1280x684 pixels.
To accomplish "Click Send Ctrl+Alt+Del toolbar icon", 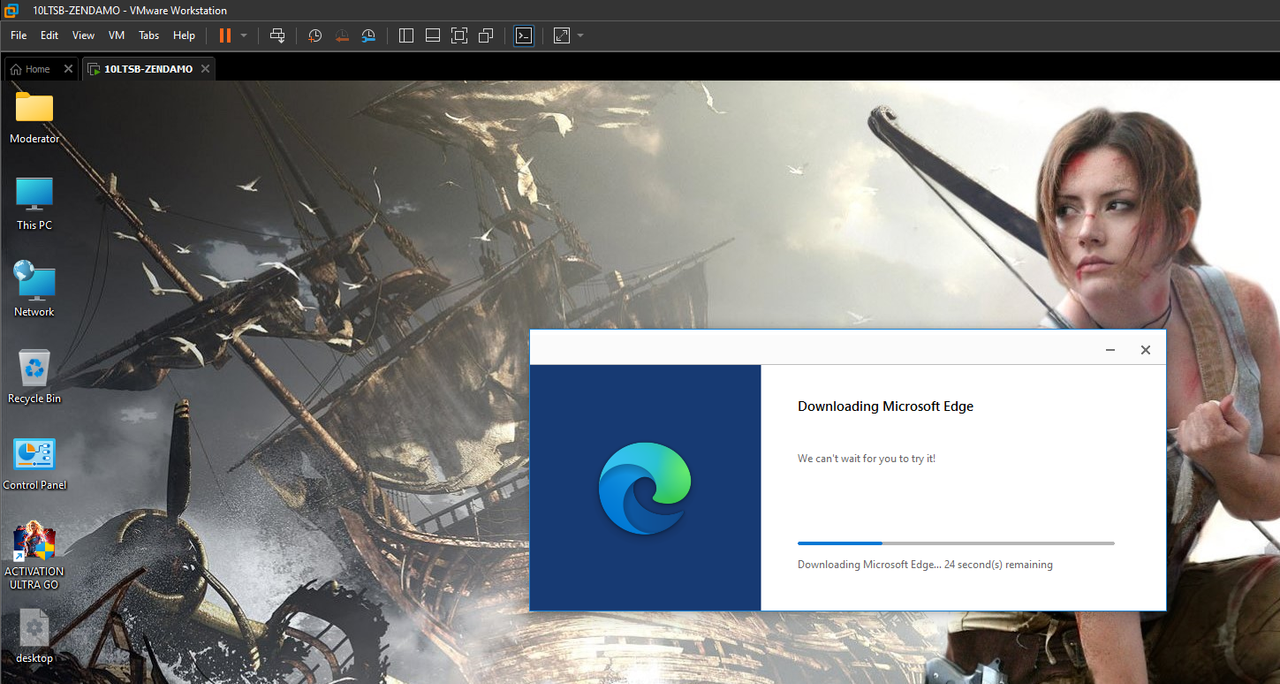I will (278, 35).
